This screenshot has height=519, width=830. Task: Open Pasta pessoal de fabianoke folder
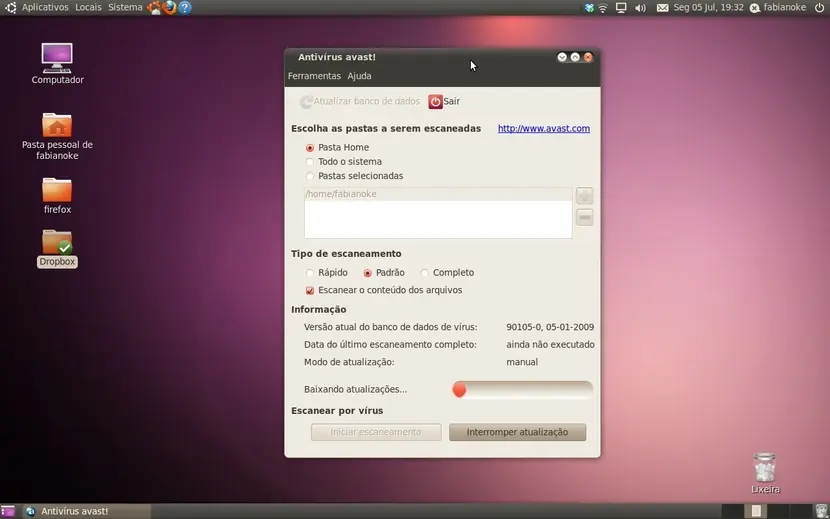(x=57, y=136)
